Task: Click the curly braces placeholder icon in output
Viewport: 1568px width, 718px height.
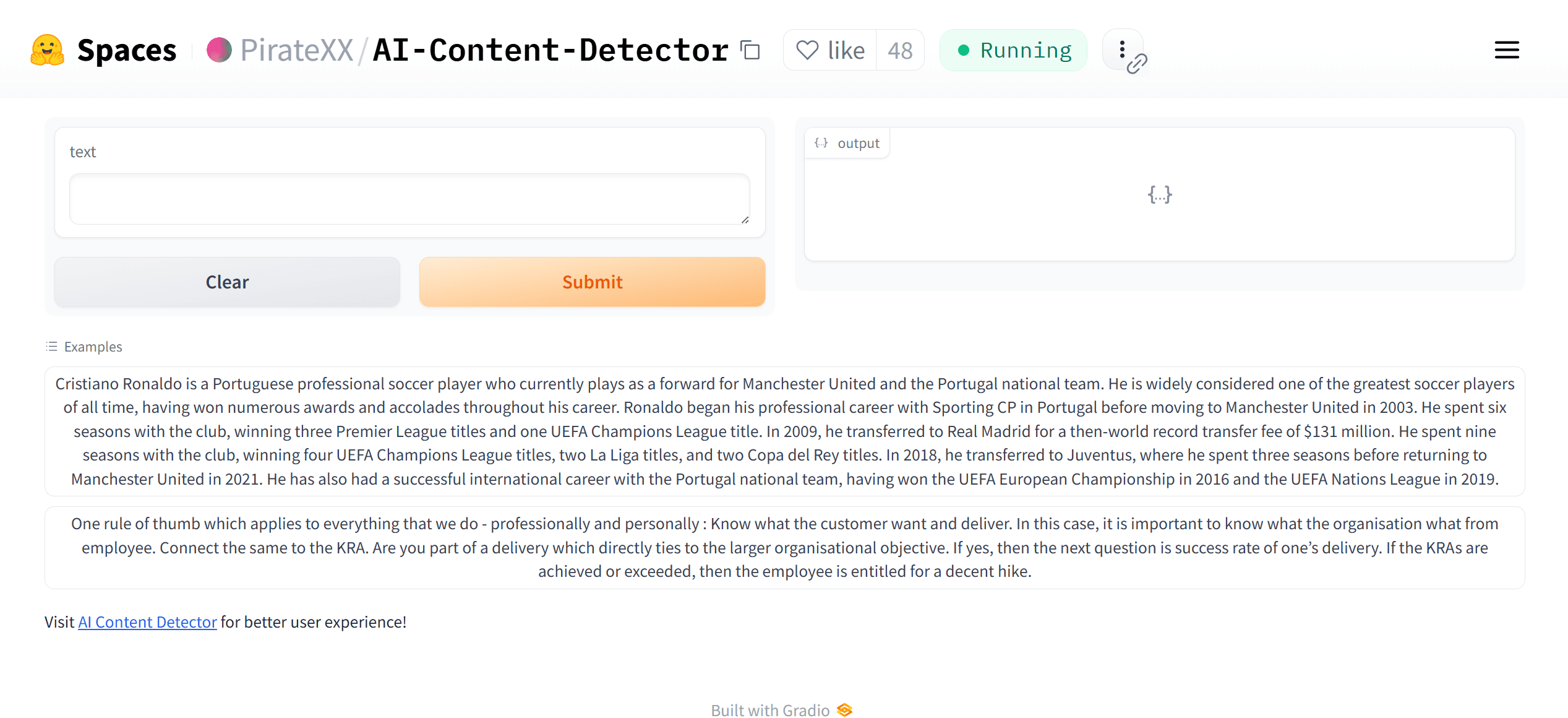Action: point(1160,194)
